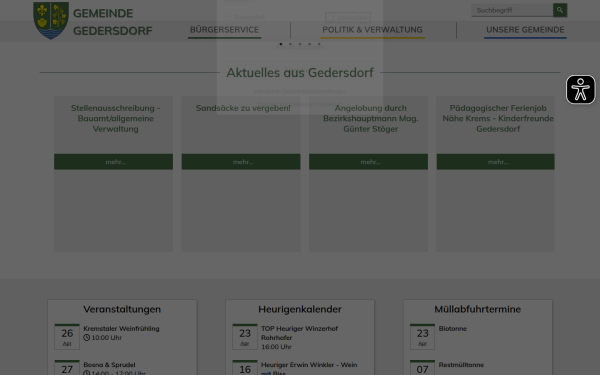Focus the Suchbegriff search field
Viewport: 600px width, 375px height.
[512, 10]
